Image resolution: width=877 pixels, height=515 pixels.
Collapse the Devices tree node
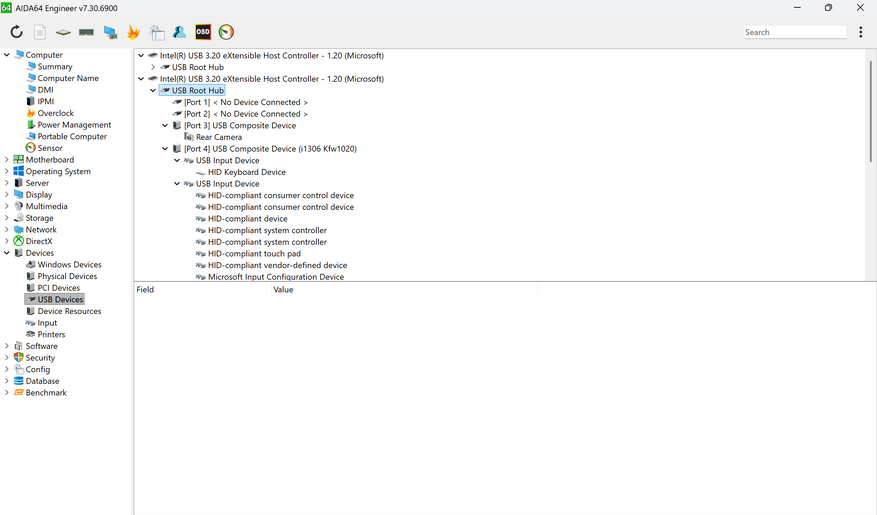click(x=7, y=253)
